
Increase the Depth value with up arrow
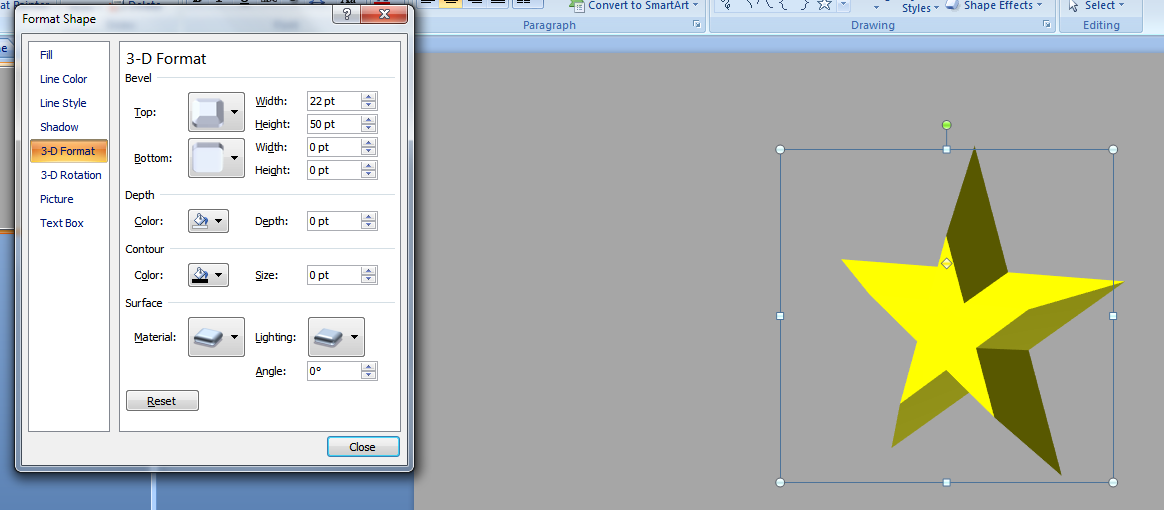pos(369,217)
